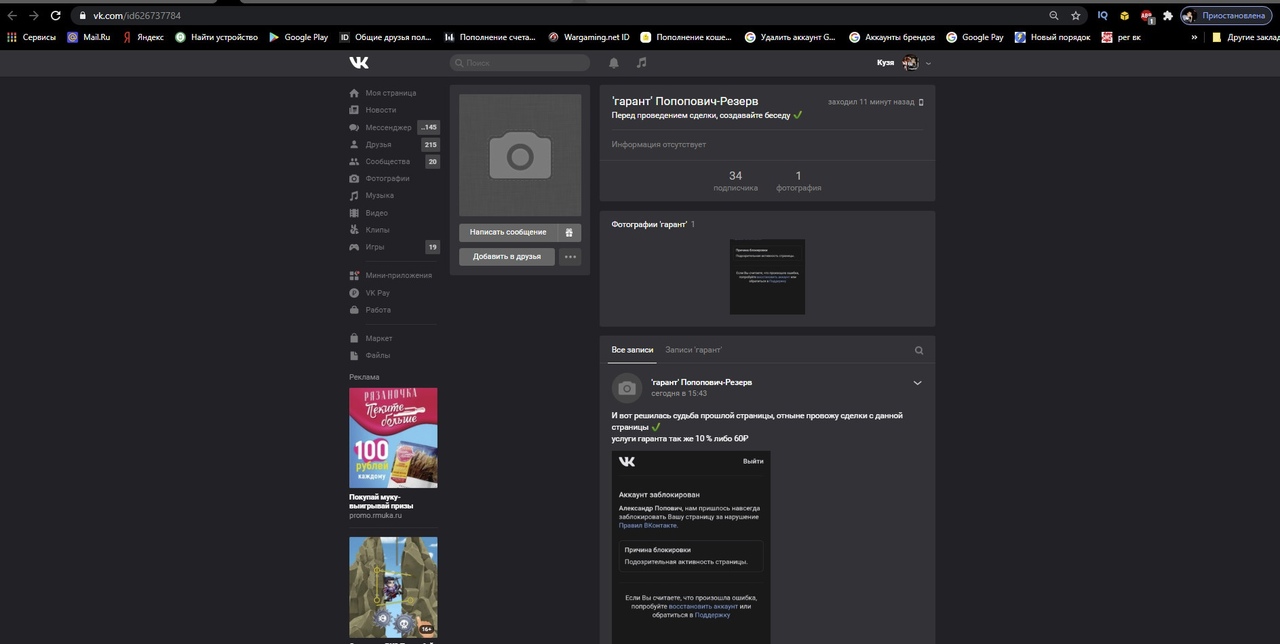The height and width of the screenshot is (644, 1280).
Task: Expand the post options chevron
Action: [x=917, y=383]
